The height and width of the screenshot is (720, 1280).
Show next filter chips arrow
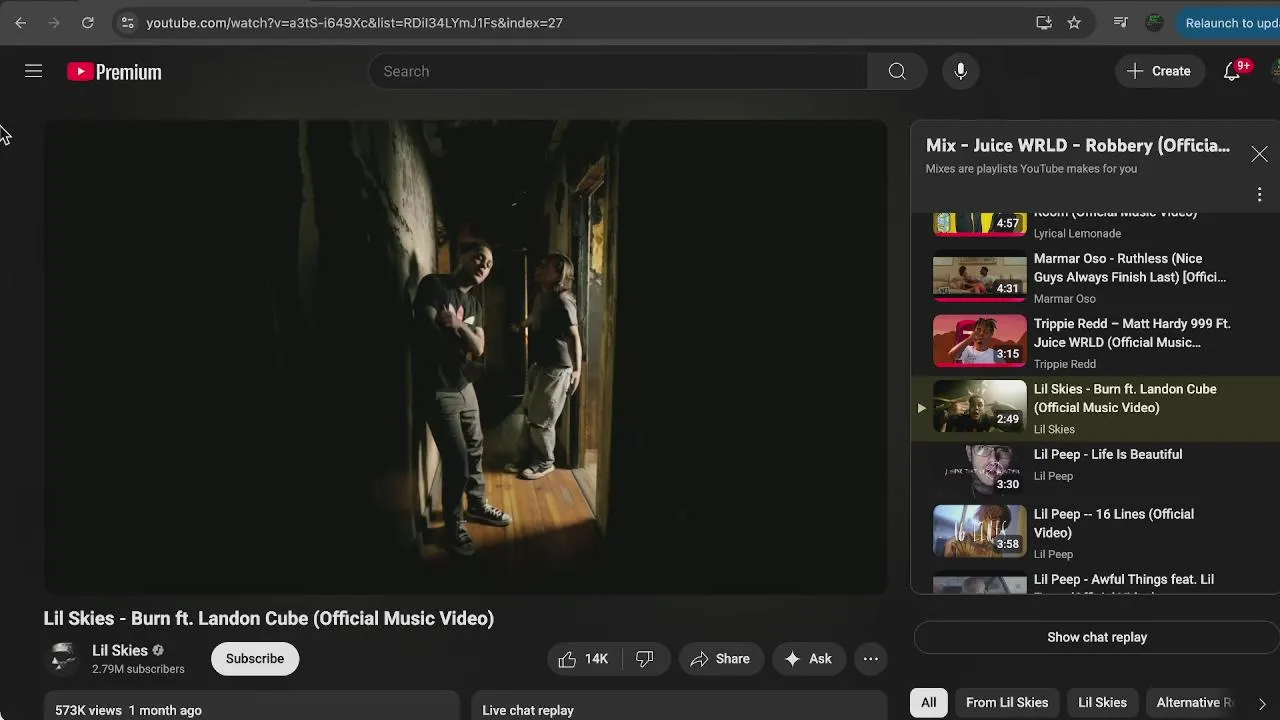tap(1262, 703)
